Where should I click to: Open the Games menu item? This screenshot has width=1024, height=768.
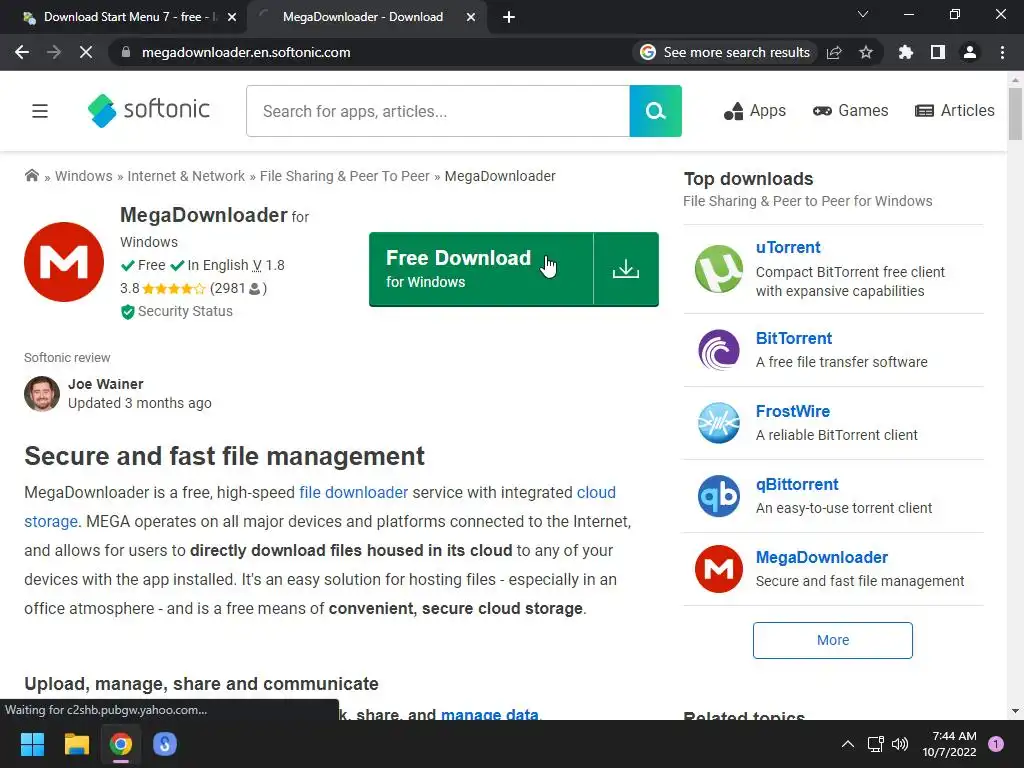click(x=850, y=111)
